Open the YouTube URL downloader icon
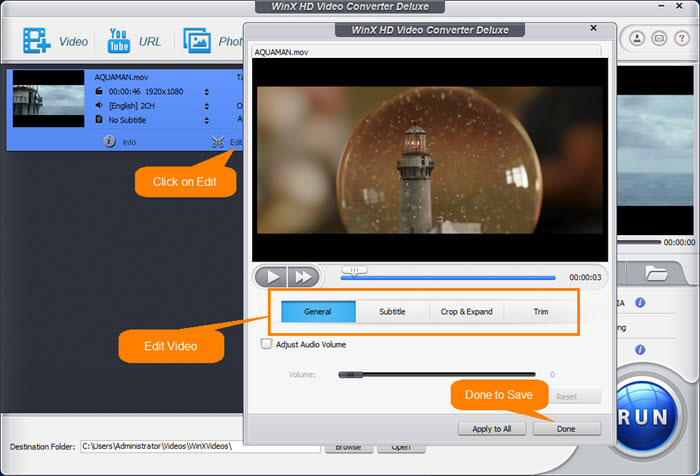 119,41
